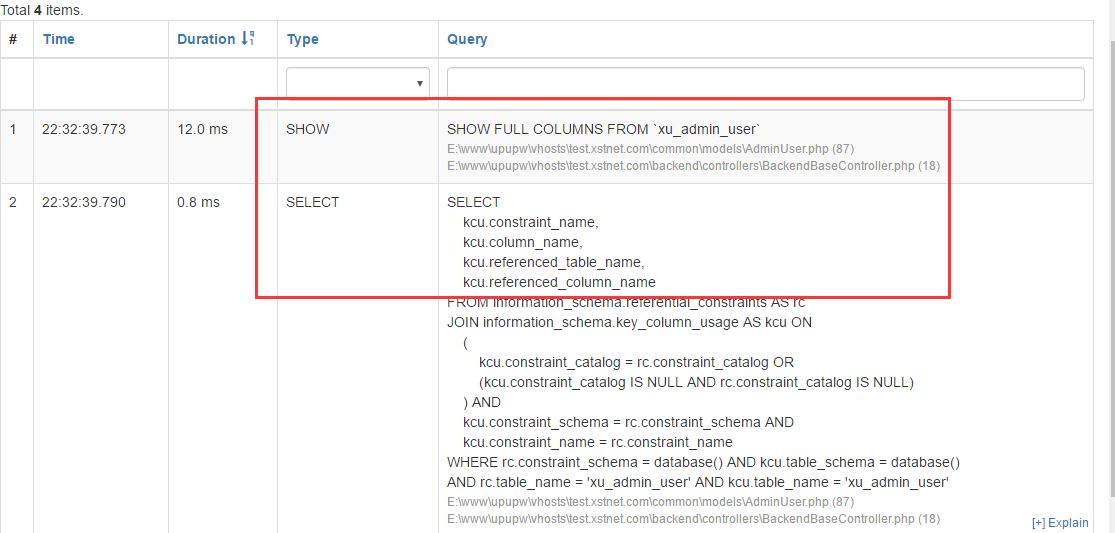Open the Type filter dropdown
Image resolution: width=1115 pixels, height=533 pixels.
coord(358,83)
